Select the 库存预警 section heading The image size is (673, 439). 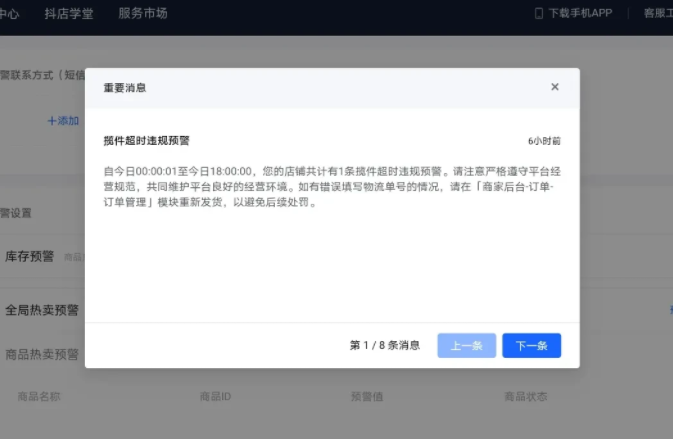(30, 257)
